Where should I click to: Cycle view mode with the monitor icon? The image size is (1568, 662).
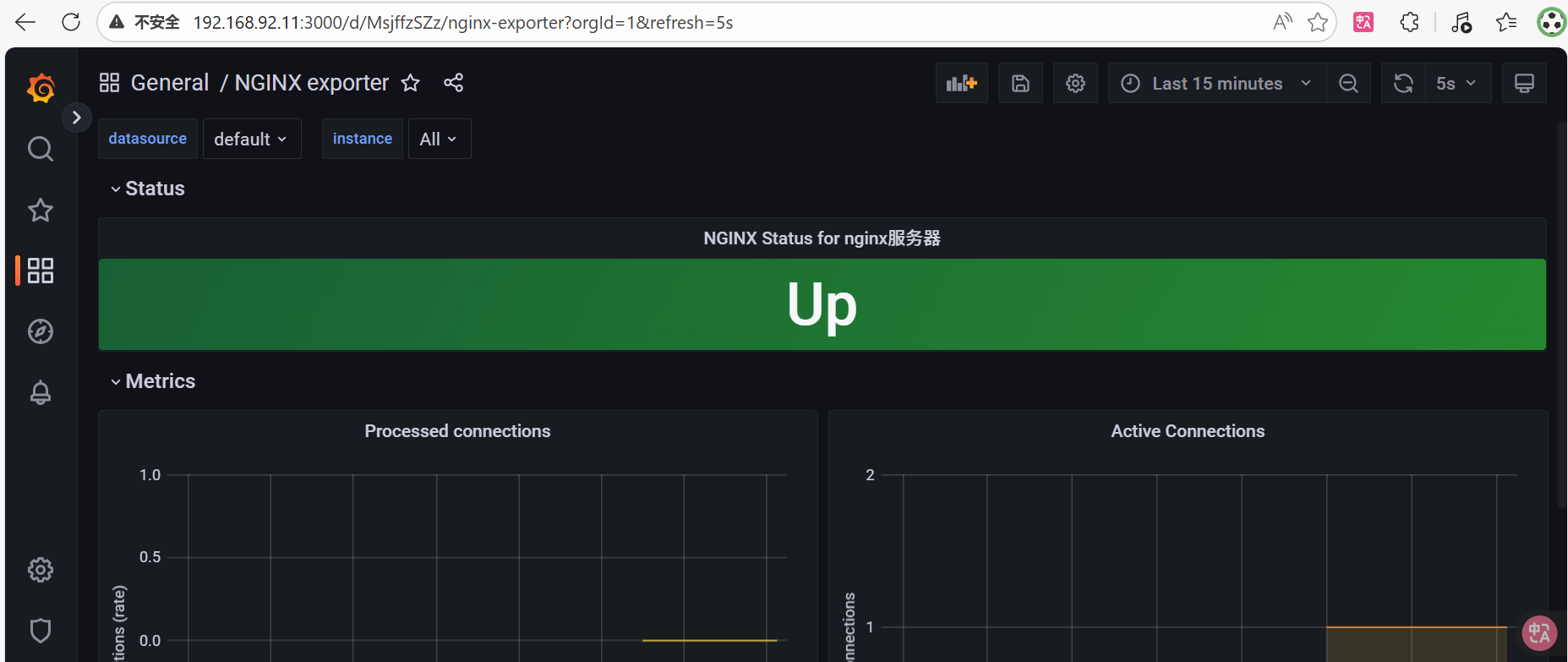1524,83
